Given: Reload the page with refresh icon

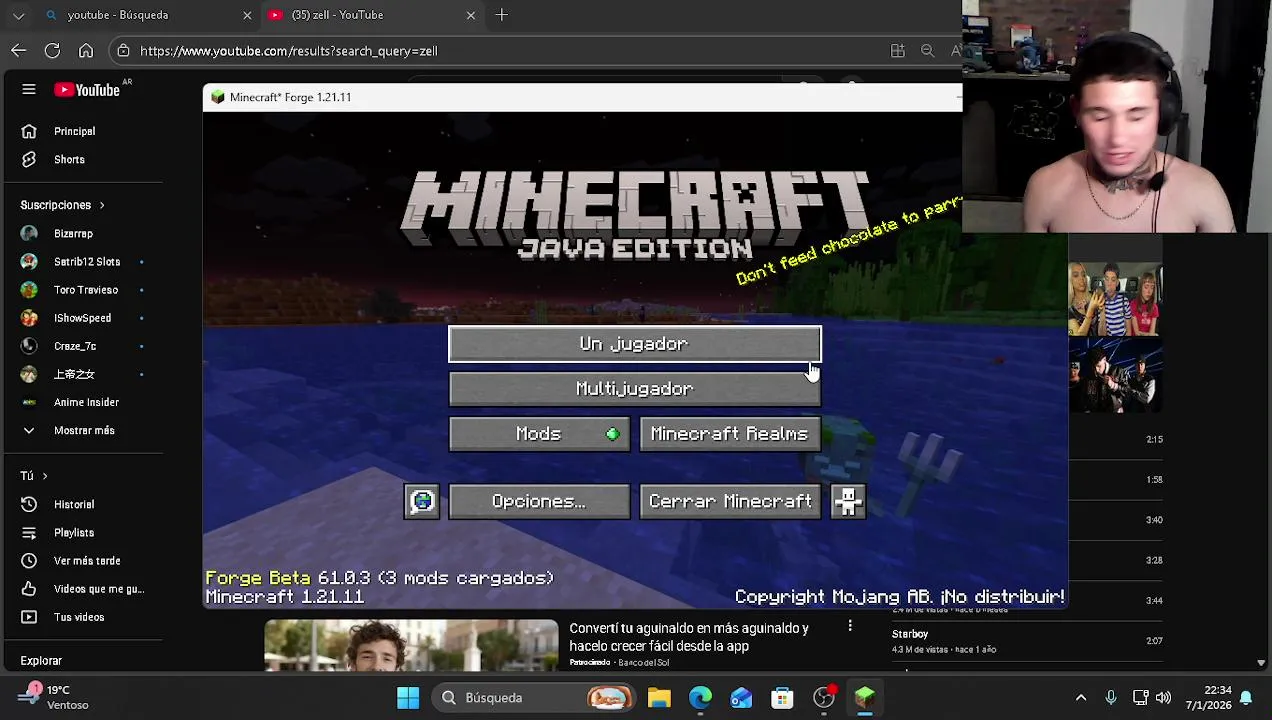Looking at the screenshot, I should 52,50.
